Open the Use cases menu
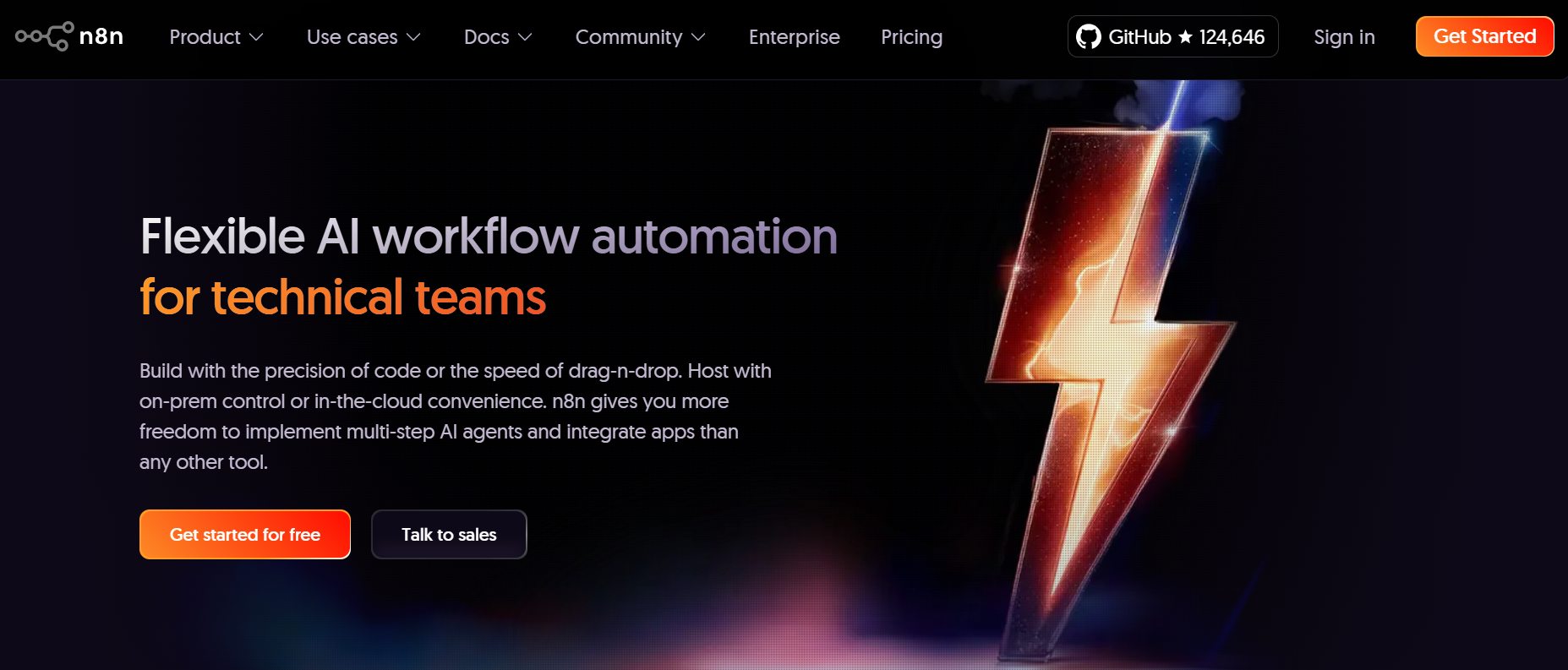 [x=352, y=37]
